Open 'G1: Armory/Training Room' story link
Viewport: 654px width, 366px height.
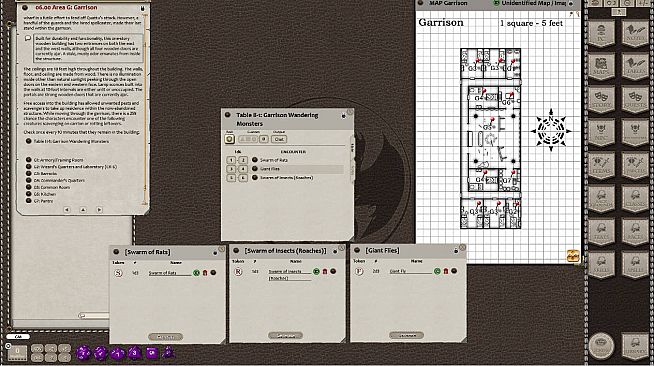(x=29, y=160)
